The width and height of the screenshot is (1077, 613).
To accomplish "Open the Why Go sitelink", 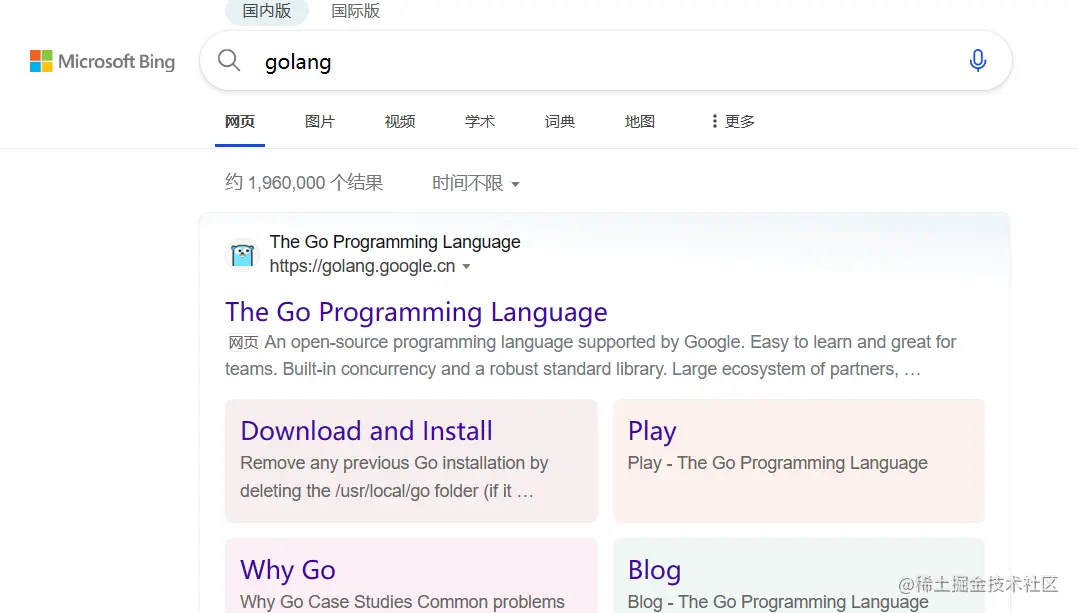I will coord(288,570).
